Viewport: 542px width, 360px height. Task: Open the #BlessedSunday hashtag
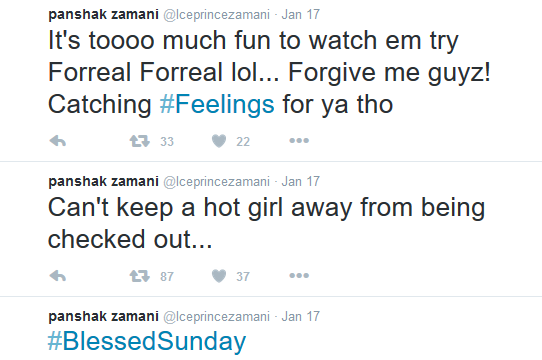pyautogui.click(x=147, y=341)
